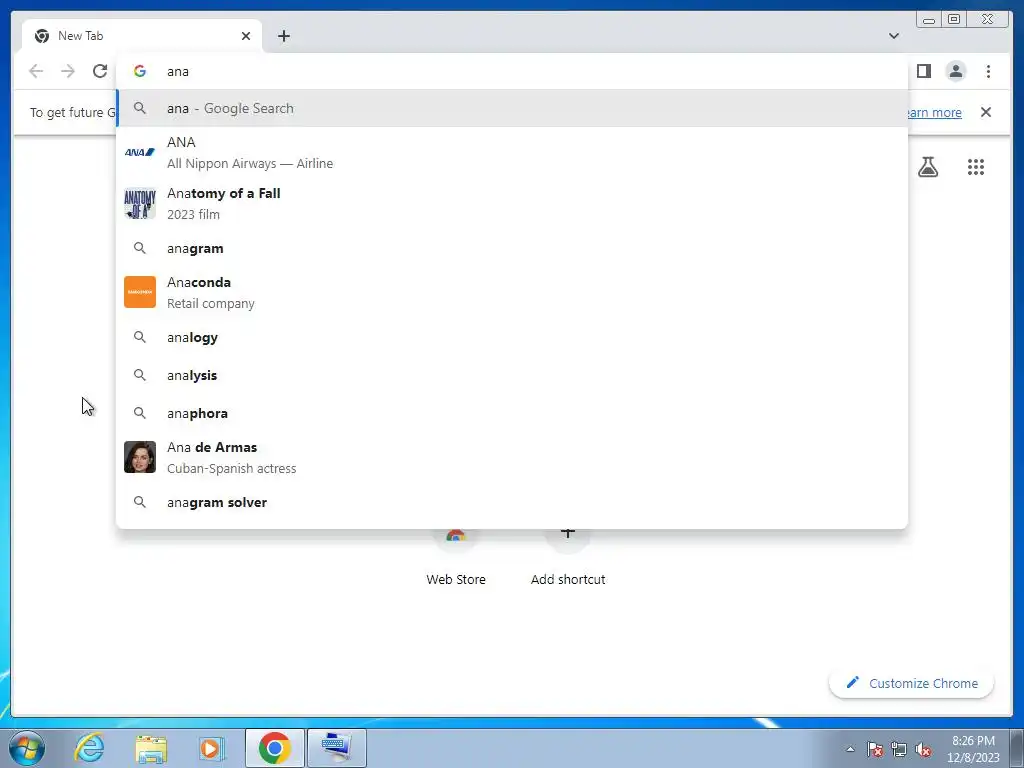This screenshot has width=1024, height=768.
Task: Dismiss the info bar with the X
Action: tap(985, 112)
